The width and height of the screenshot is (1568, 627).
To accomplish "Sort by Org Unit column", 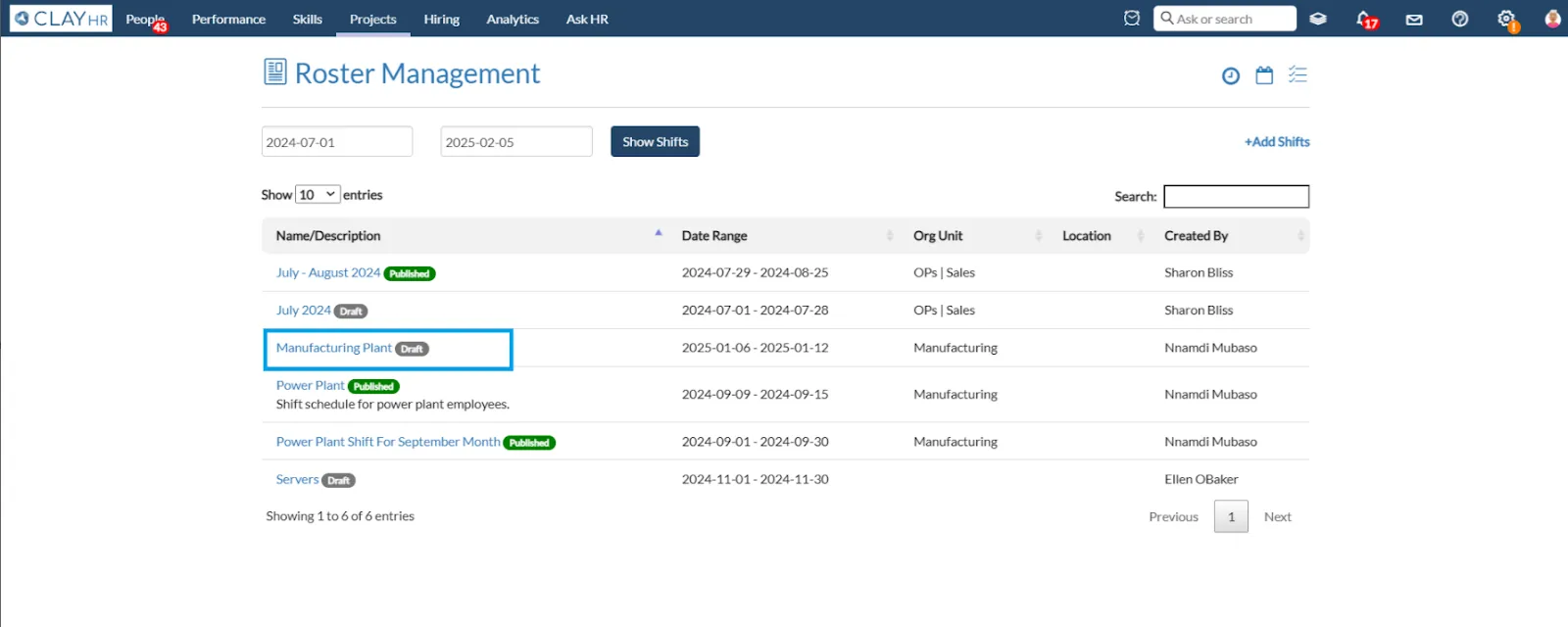I will [975, 235].
